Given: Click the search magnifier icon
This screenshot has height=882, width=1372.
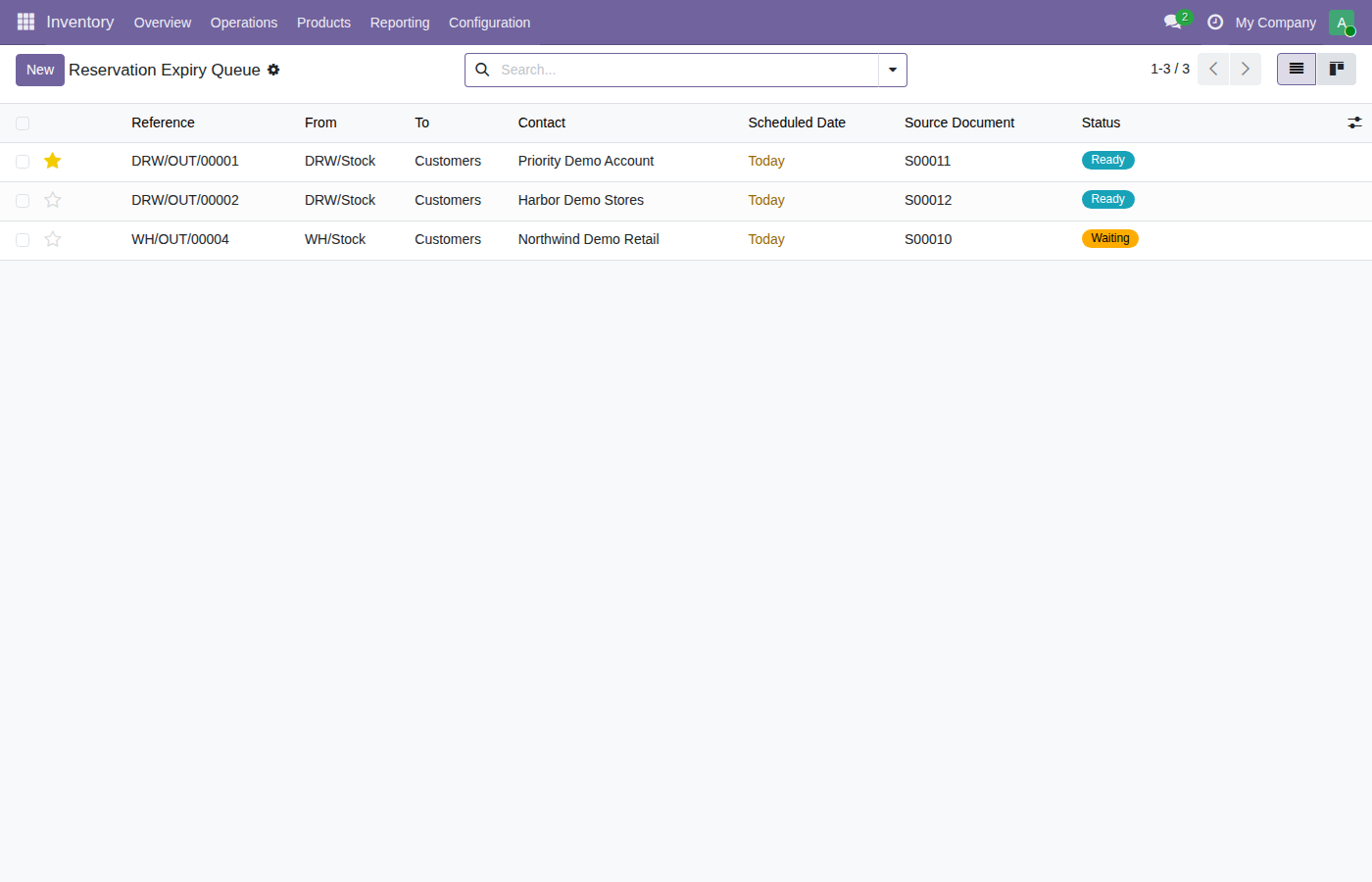Looking at the screenshot, I should click(482, 70).
